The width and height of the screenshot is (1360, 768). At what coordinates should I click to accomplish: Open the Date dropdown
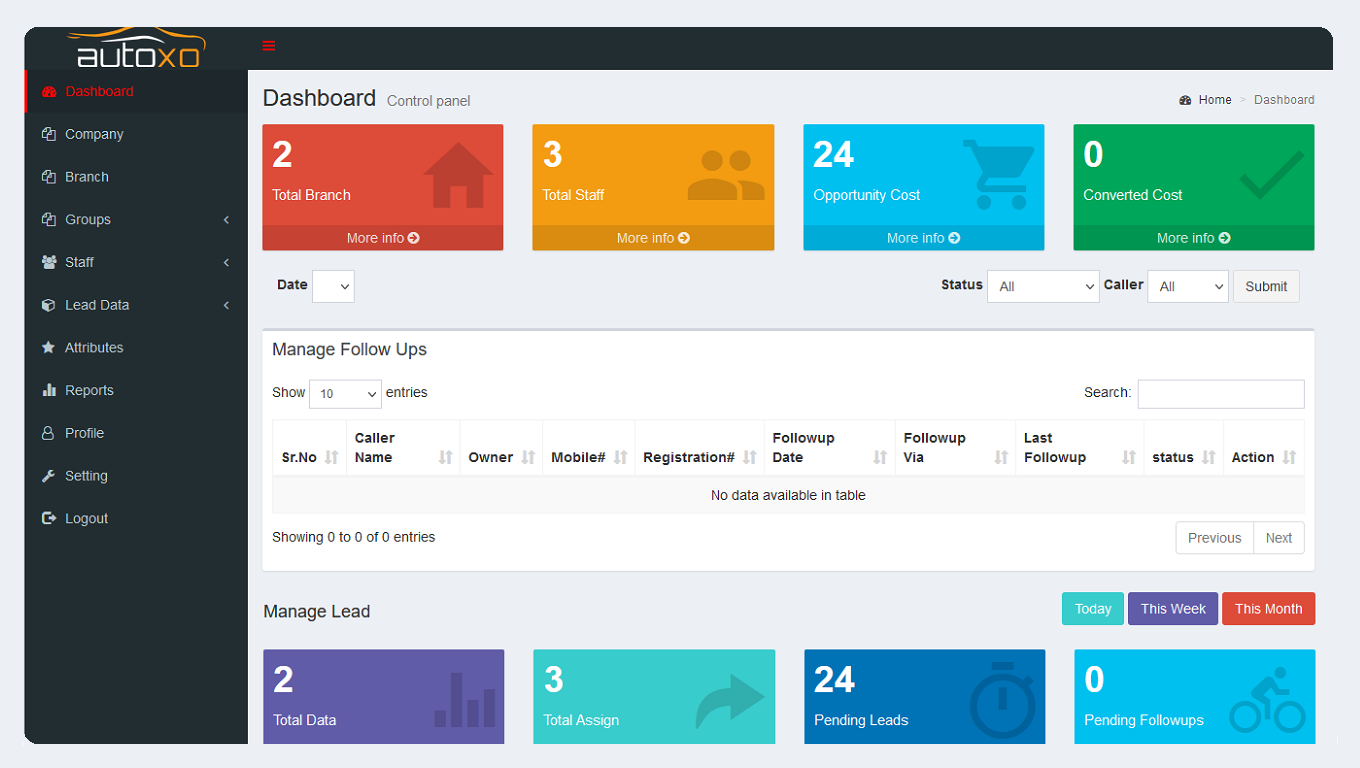(x=333, y=286)
